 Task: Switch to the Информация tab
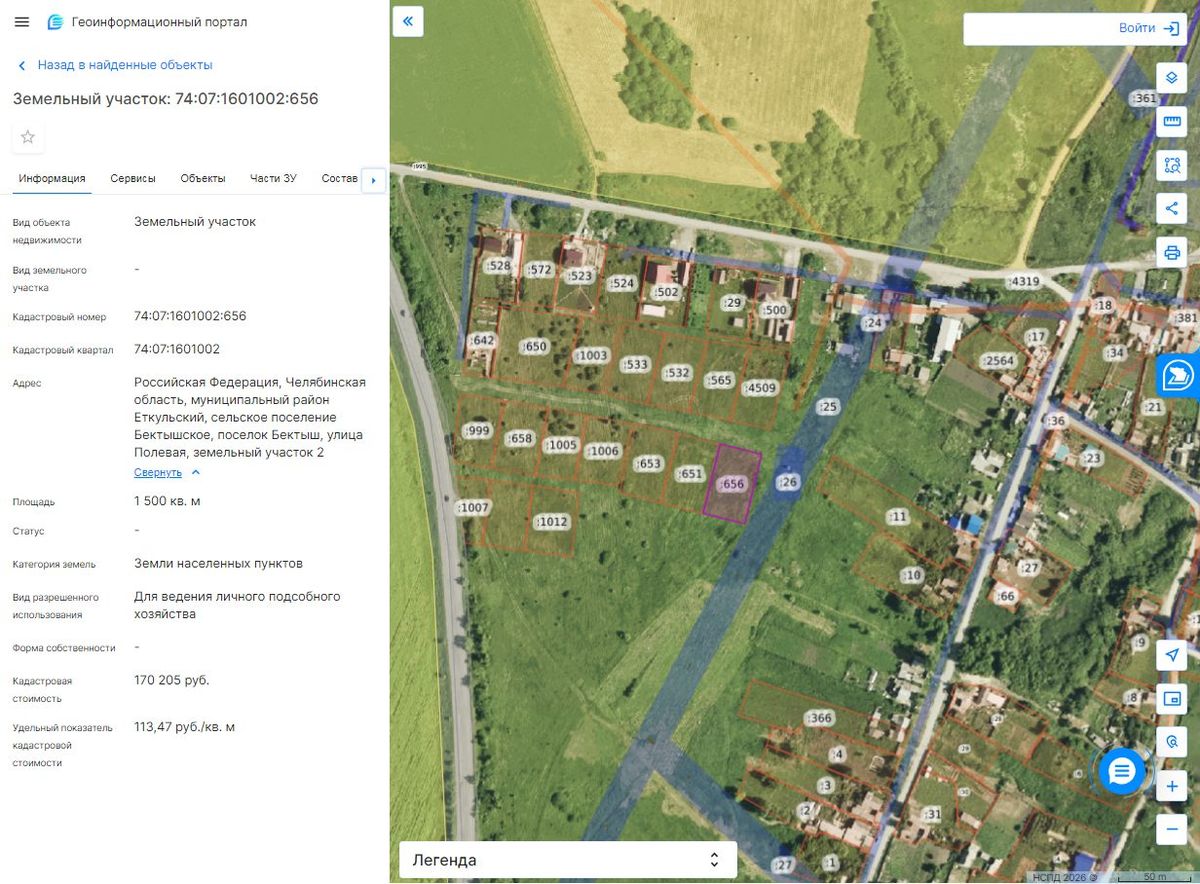coord(52,178)
